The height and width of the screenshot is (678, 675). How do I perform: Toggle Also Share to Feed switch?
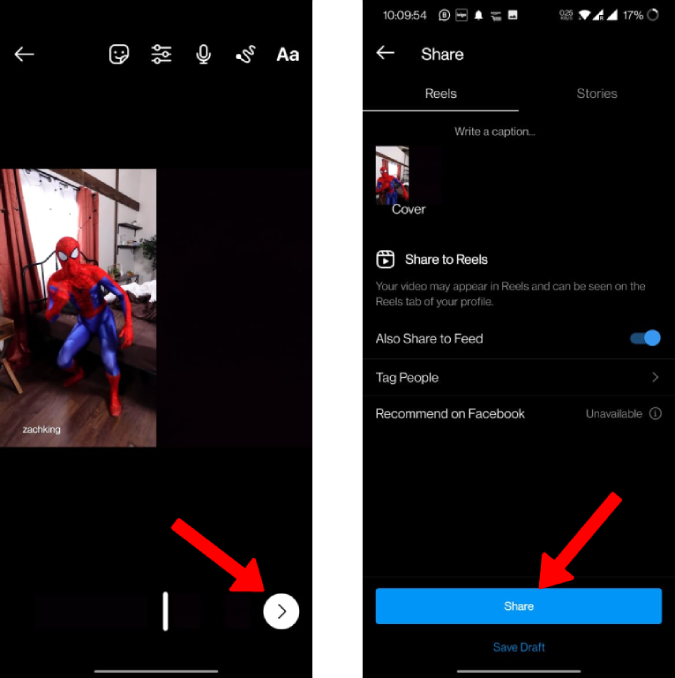(645, 338)
